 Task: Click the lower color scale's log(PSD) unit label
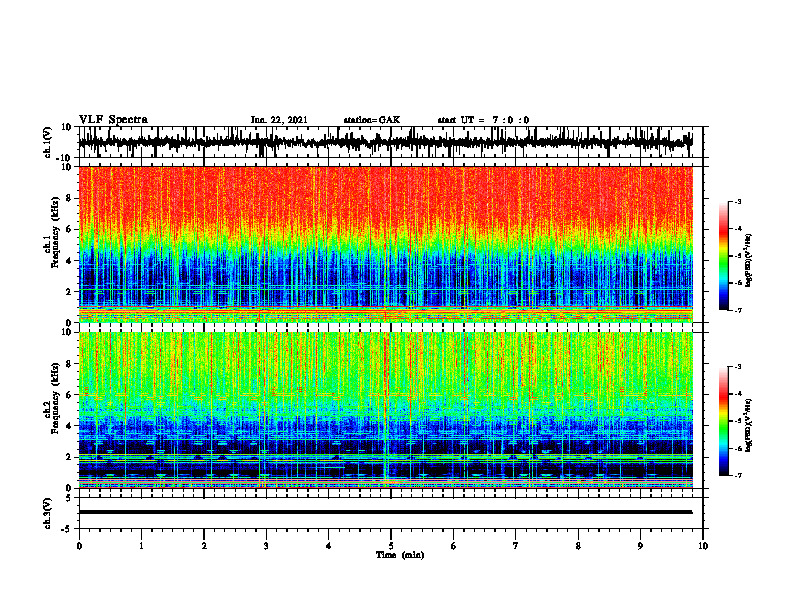click(749, 425)
